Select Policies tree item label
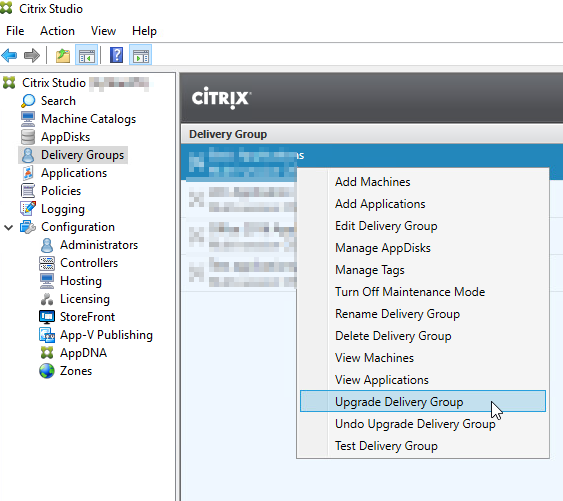Screen dimensions: 563x501 [x=61, y=191]
